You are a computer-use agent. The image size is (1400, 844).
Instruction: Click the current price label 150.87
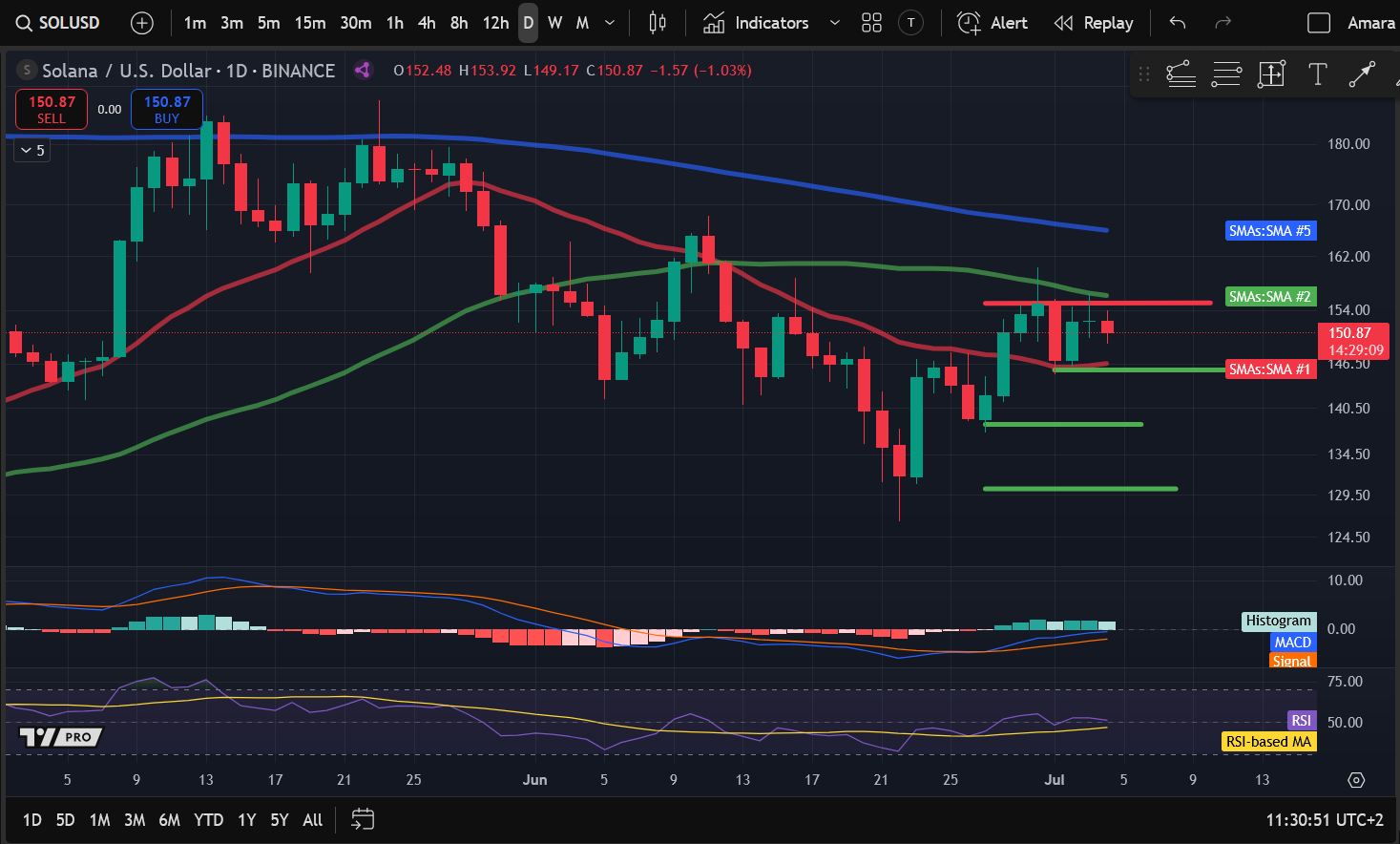click(x=1353, y=341)
